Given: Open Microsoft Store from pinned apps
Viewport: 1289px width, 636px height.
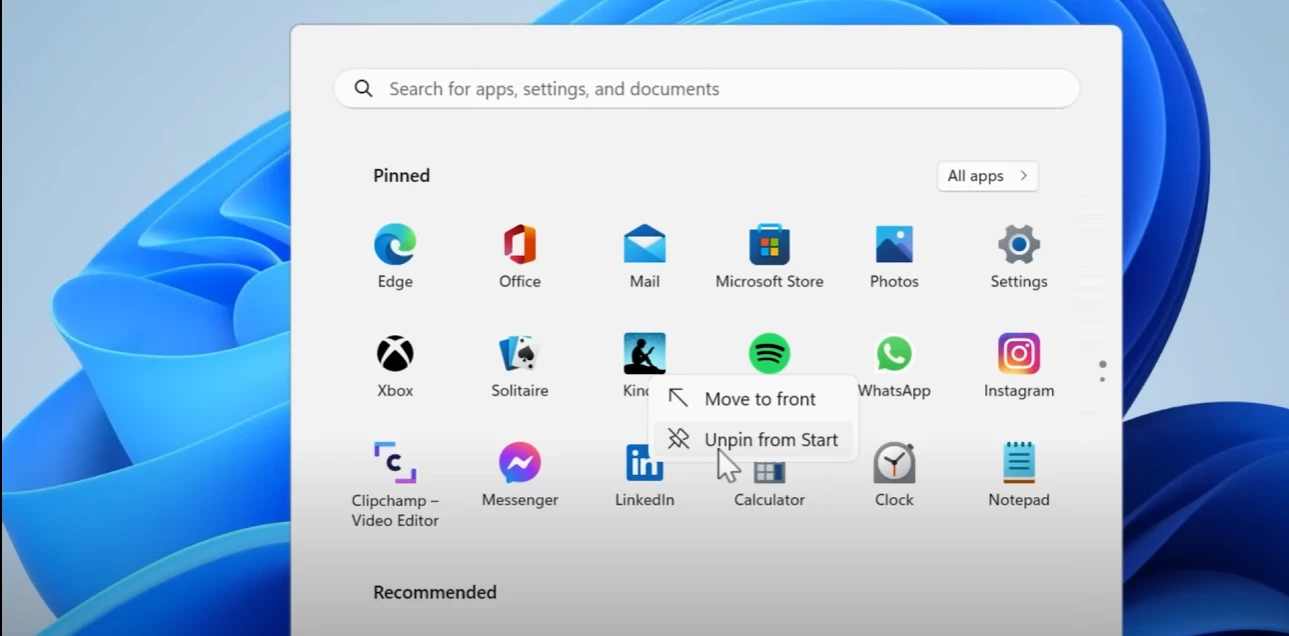Looking at the screenshot, I should [x=769, y=245].
